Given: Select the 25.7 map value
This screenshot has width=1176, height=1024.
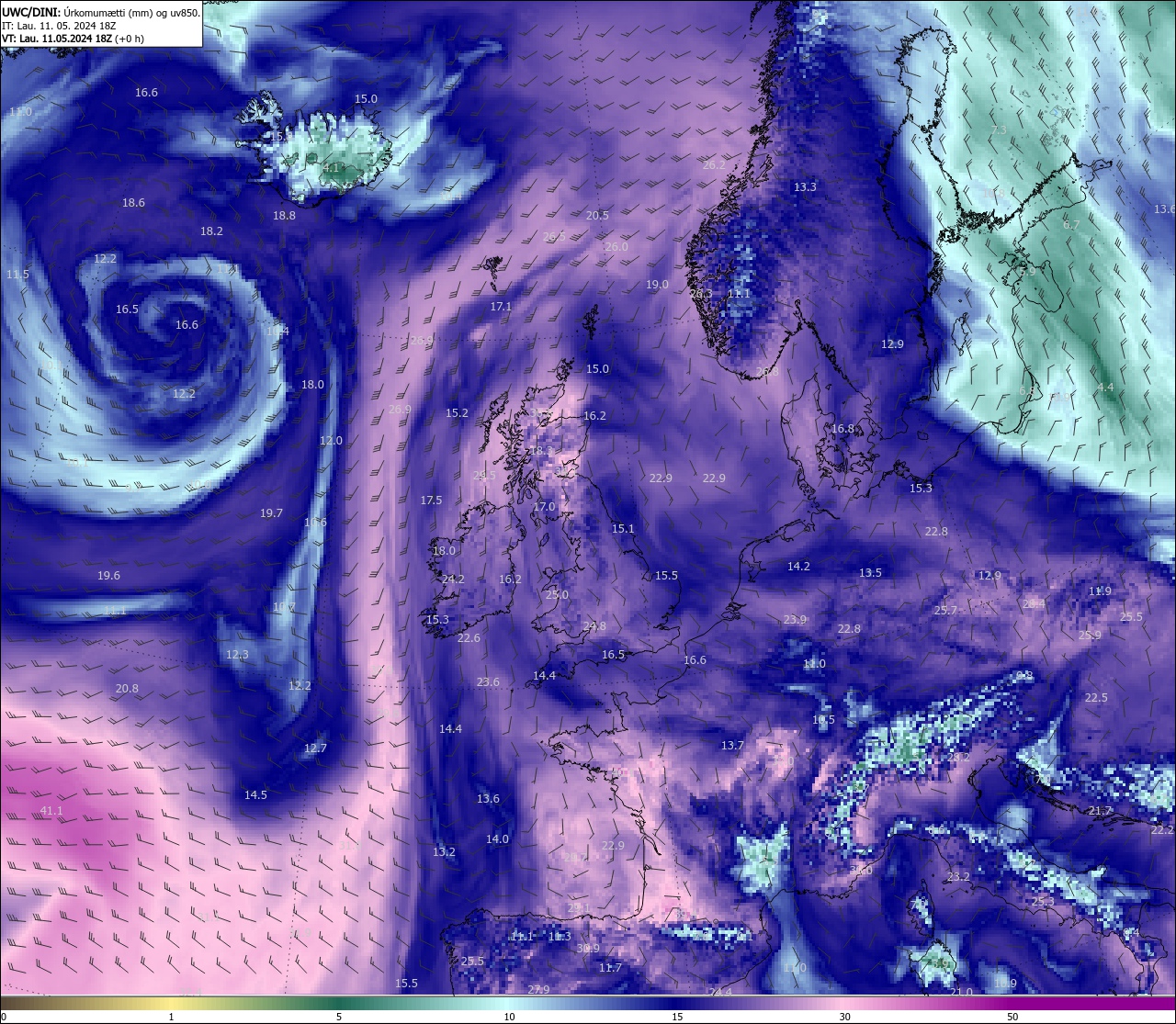Looking at the screenshot, I should 945,611.
